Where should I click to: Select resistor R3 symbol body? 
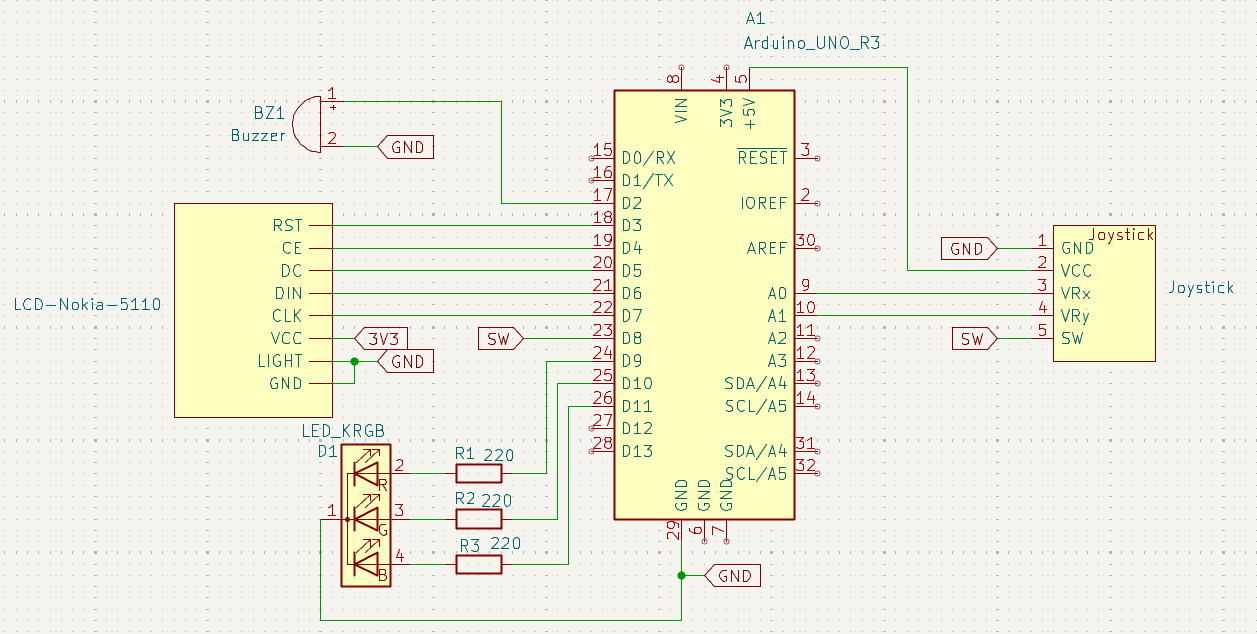[x=479, y=565]
